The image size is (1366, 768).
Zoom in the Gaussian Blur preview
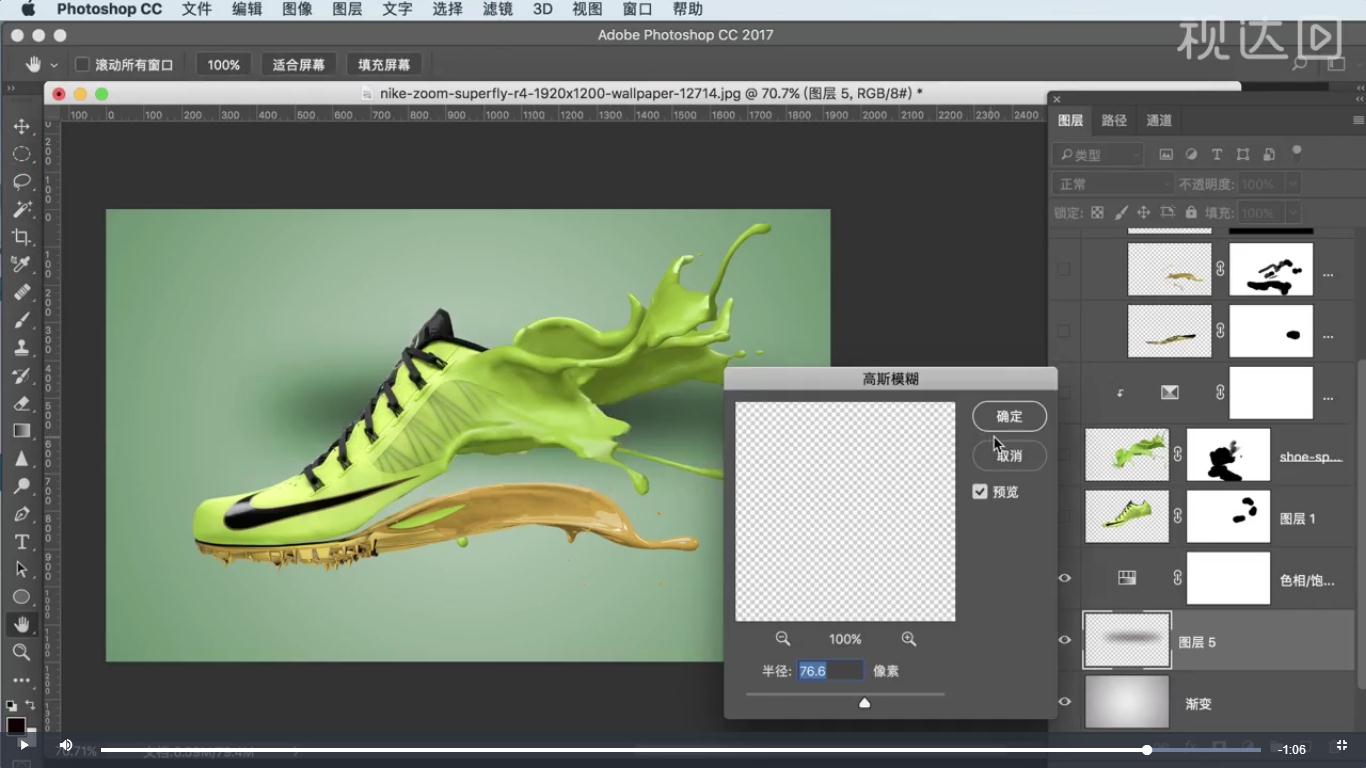909,639
